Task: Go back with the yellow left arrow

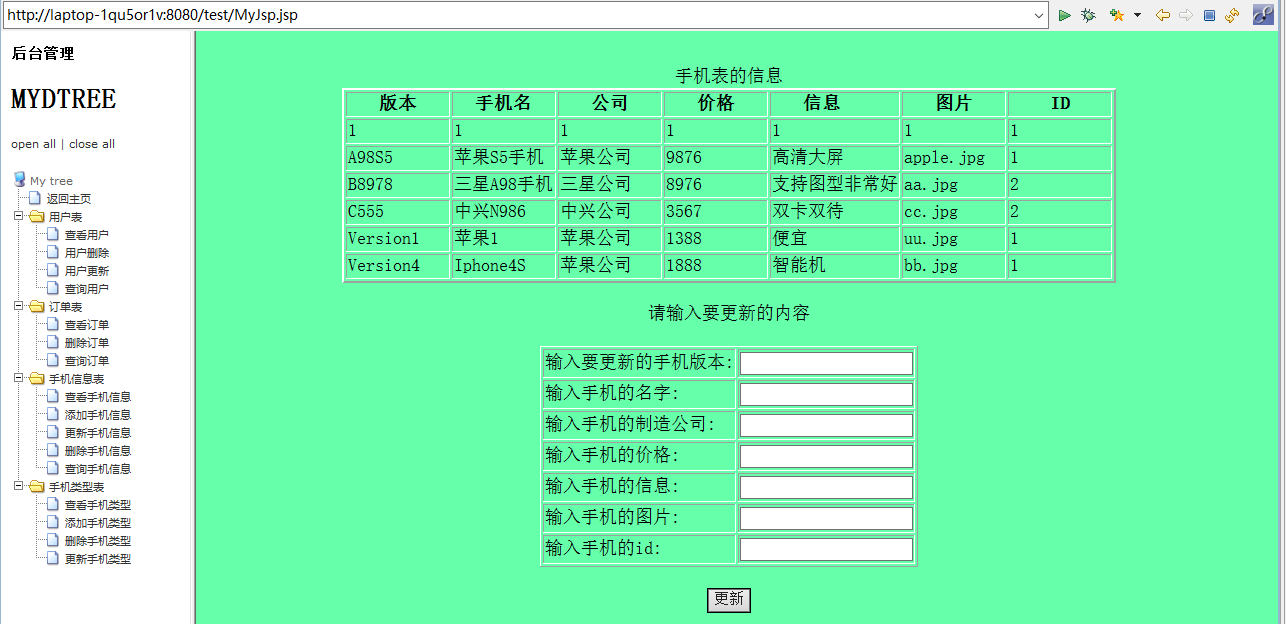Action: click(1163, 15)
